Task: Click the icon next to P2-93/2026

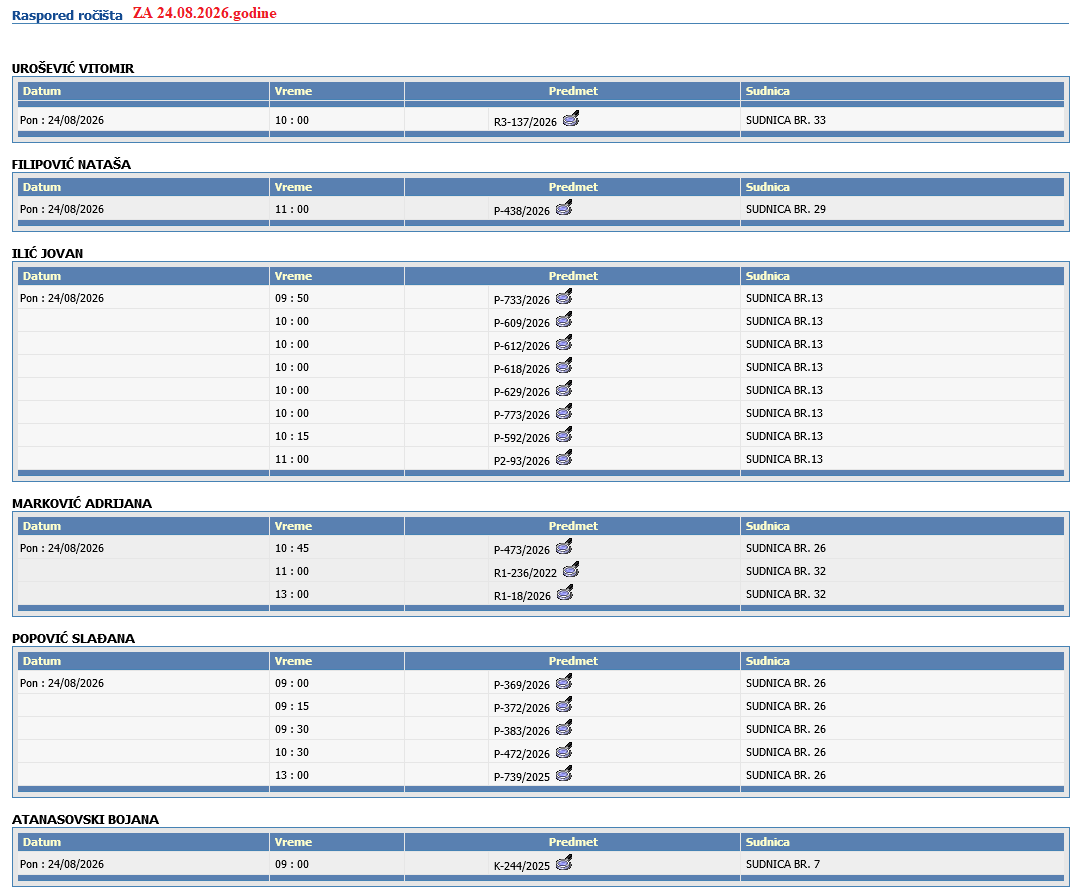Action: coord(564,457)
